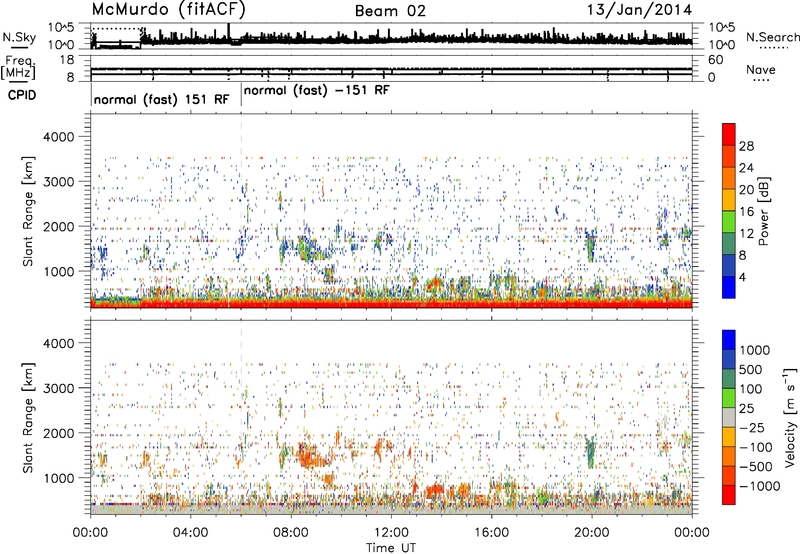Click the '16:00' time tick label
Viewport: 800px width, 554px height.
pos(491,533)
